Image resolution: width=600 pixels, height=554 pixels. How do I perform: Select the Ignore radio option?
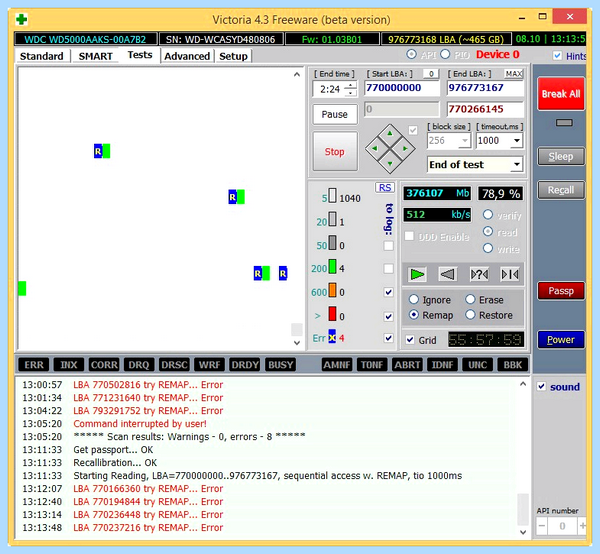tap(414, 299)
